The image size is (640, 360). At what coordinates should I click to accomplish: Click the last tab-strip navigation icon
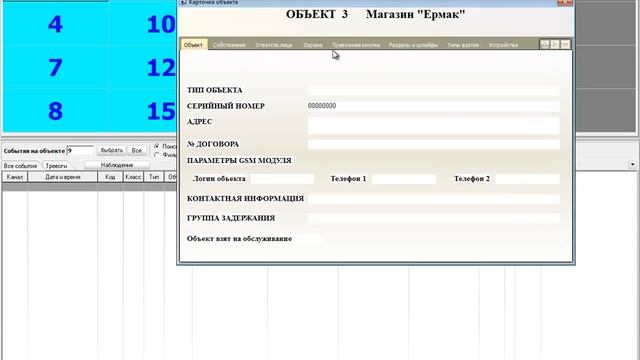(565, 44)
